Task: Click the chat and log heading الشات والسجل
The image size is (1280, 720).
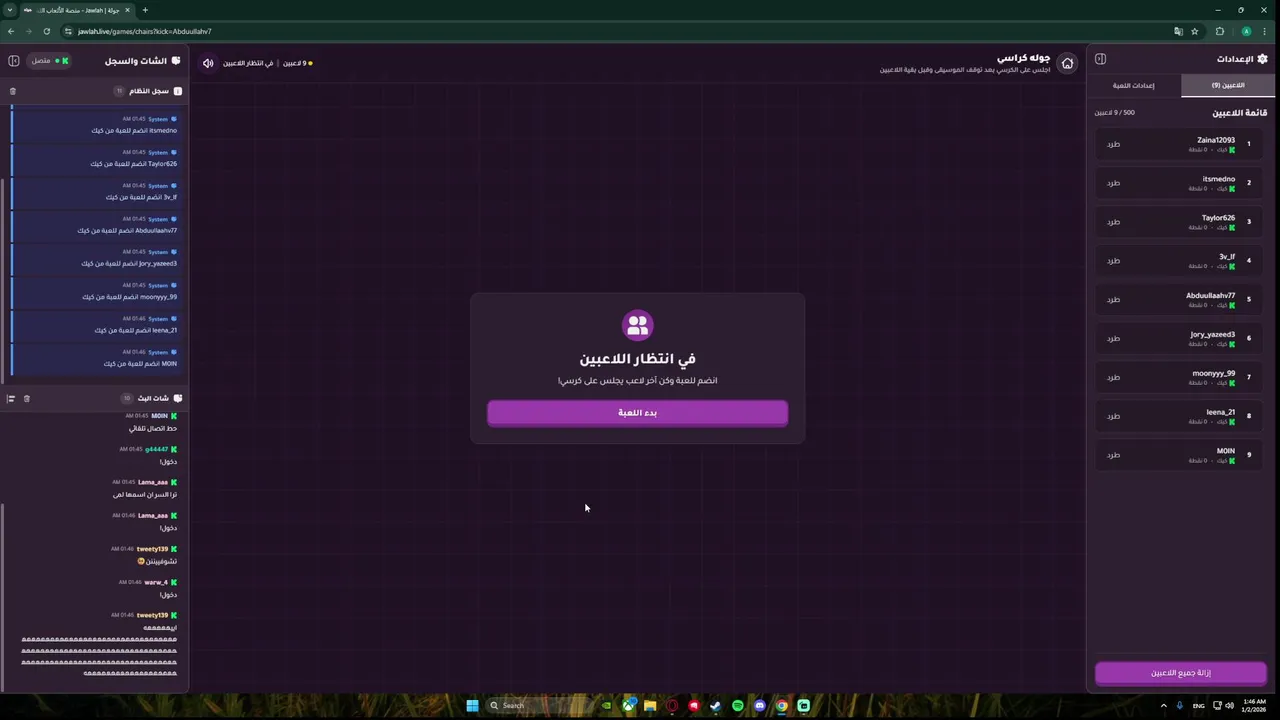Action: point(136,61)
